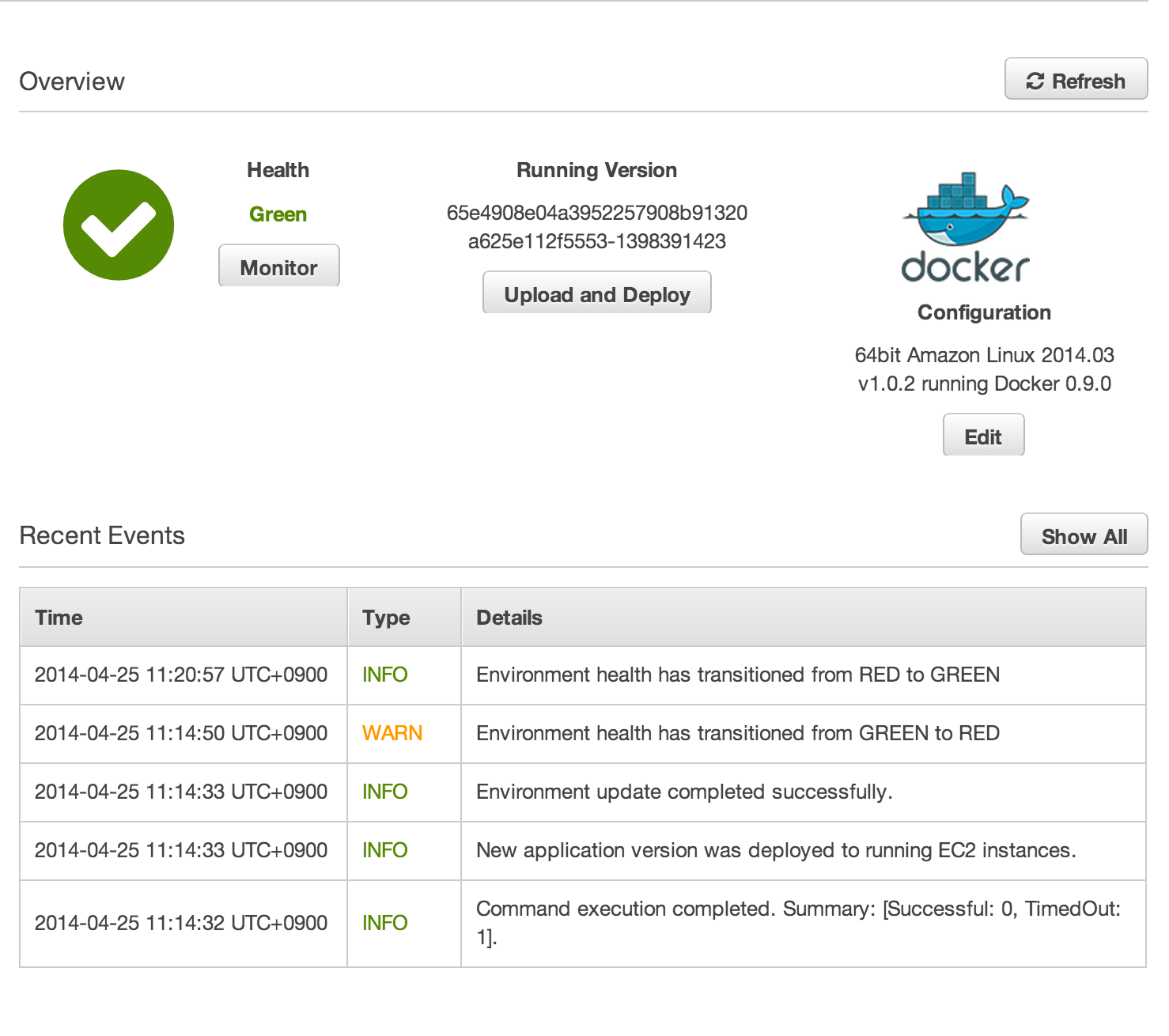Sort events by the Time column header

(x=59, y=618)
